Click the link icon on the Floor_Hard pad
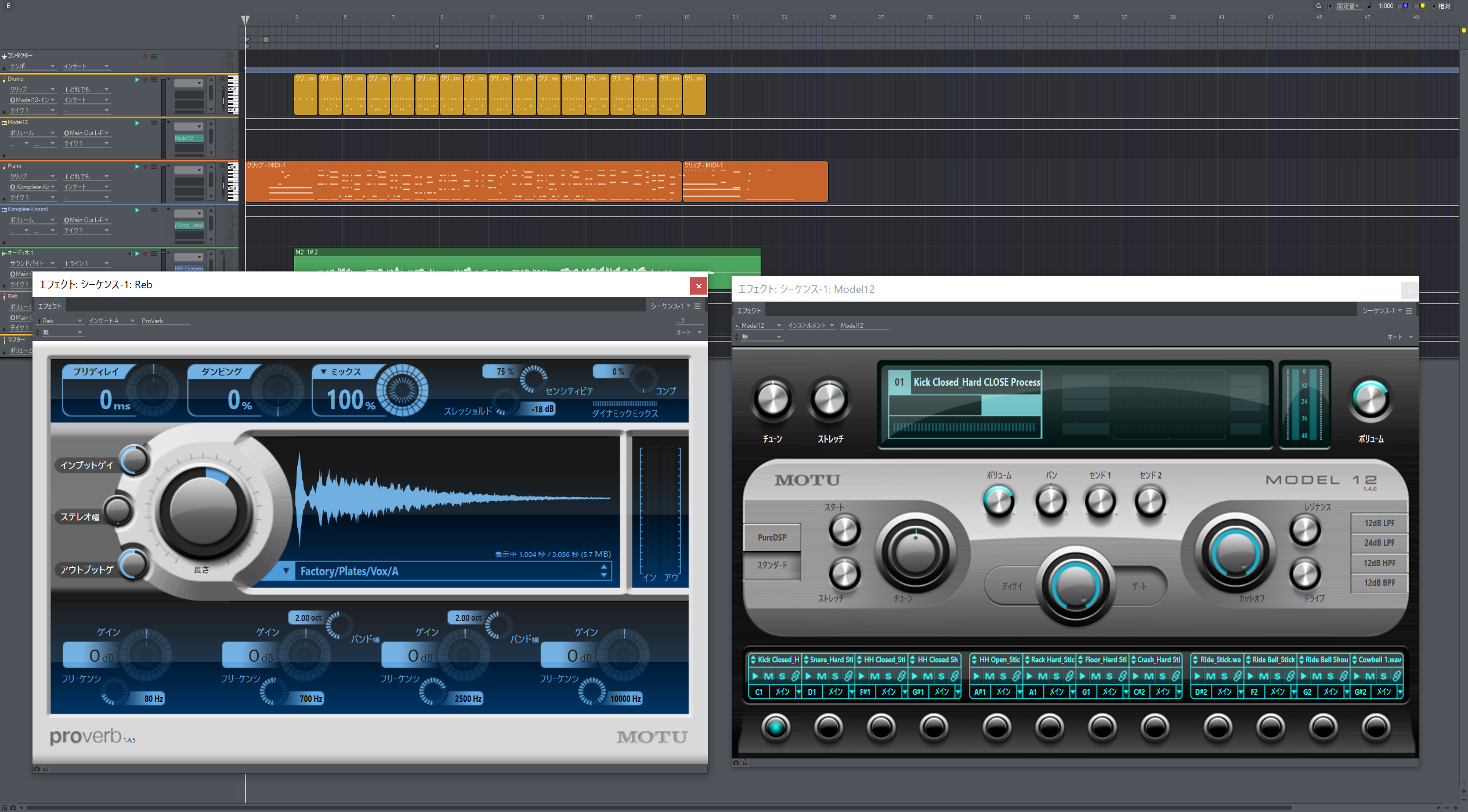 click(1122, 676)
